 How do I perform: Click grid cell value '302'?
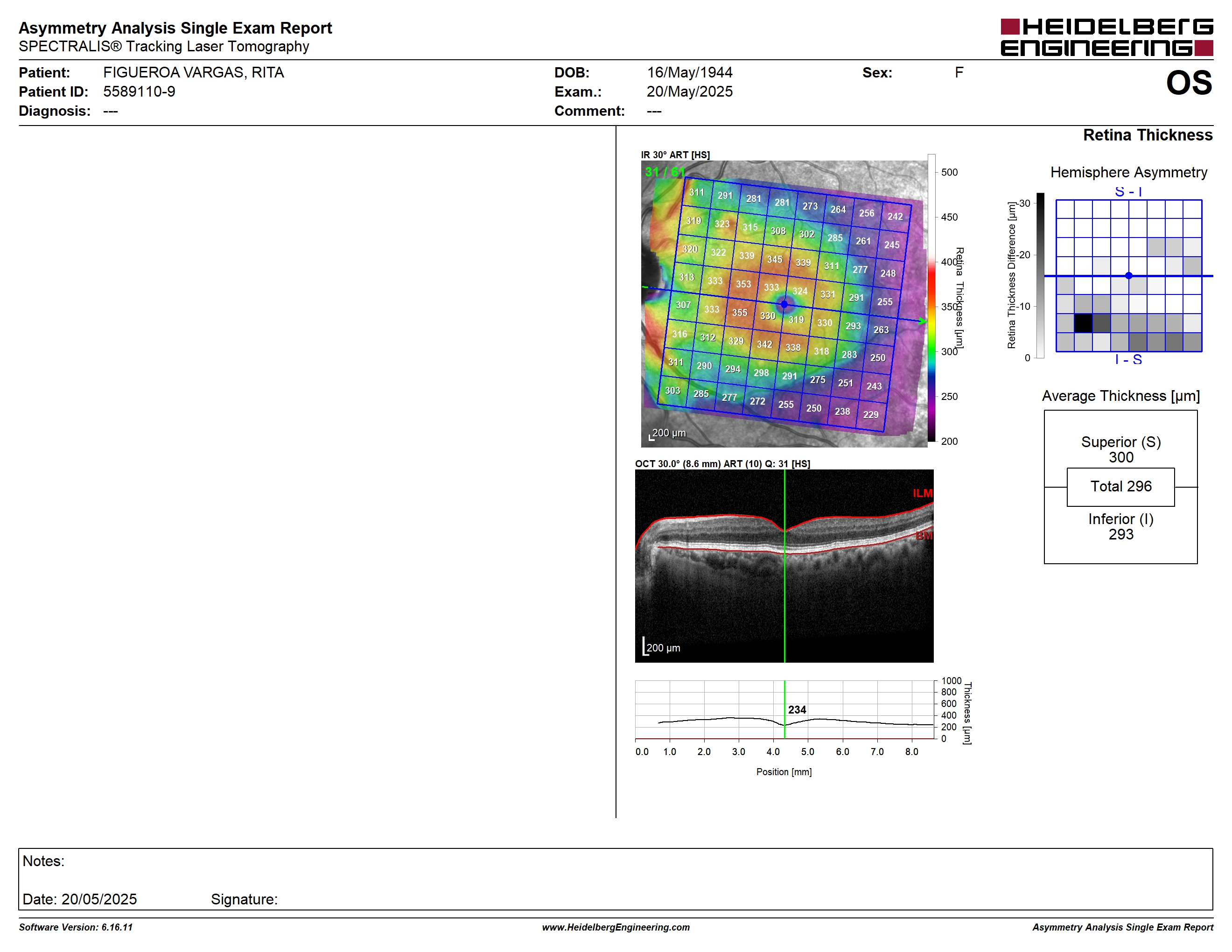pos(807,234)
